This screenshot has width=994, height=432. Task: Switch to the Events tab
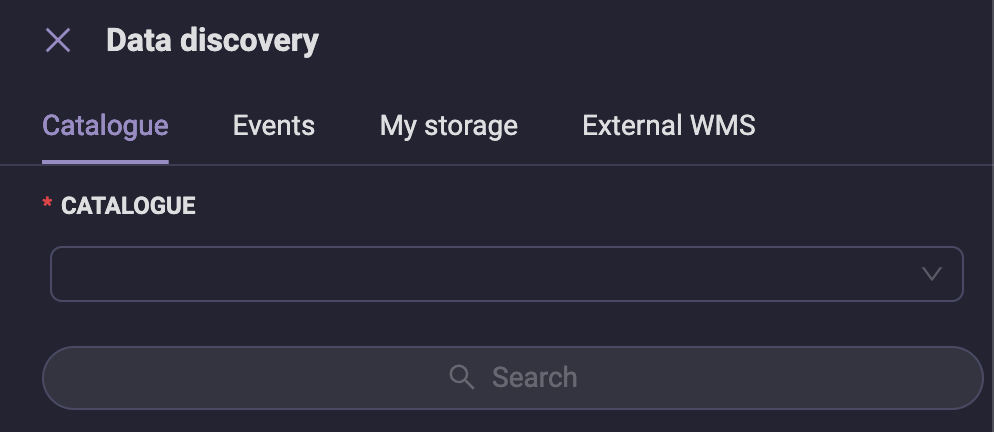(274, 126)
